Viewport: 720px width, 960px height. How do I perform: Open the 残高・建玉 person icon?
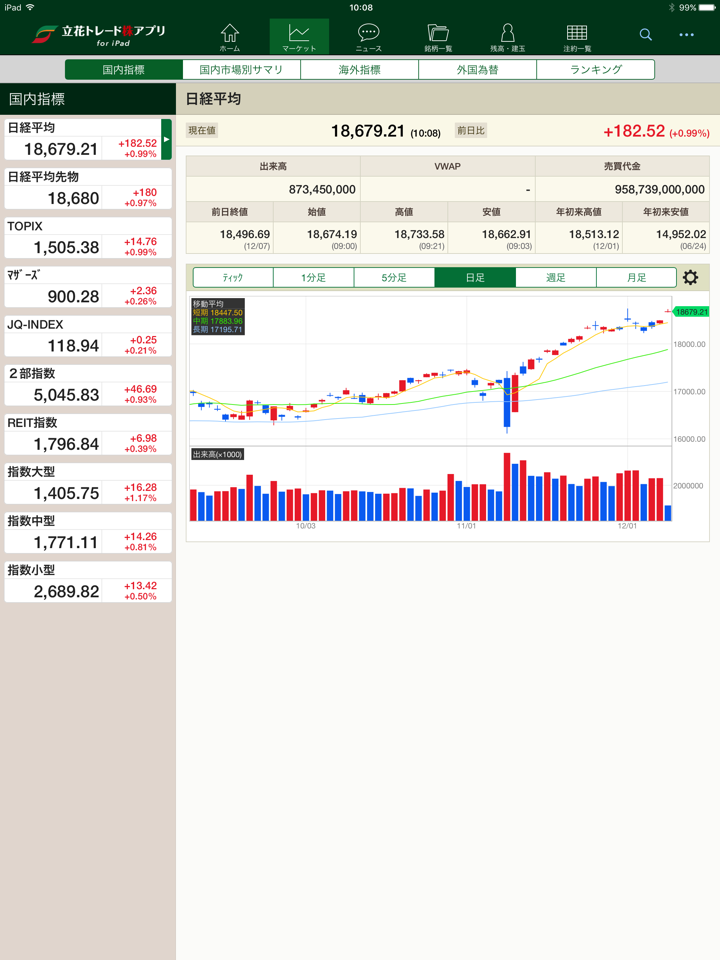coord(508,37)
